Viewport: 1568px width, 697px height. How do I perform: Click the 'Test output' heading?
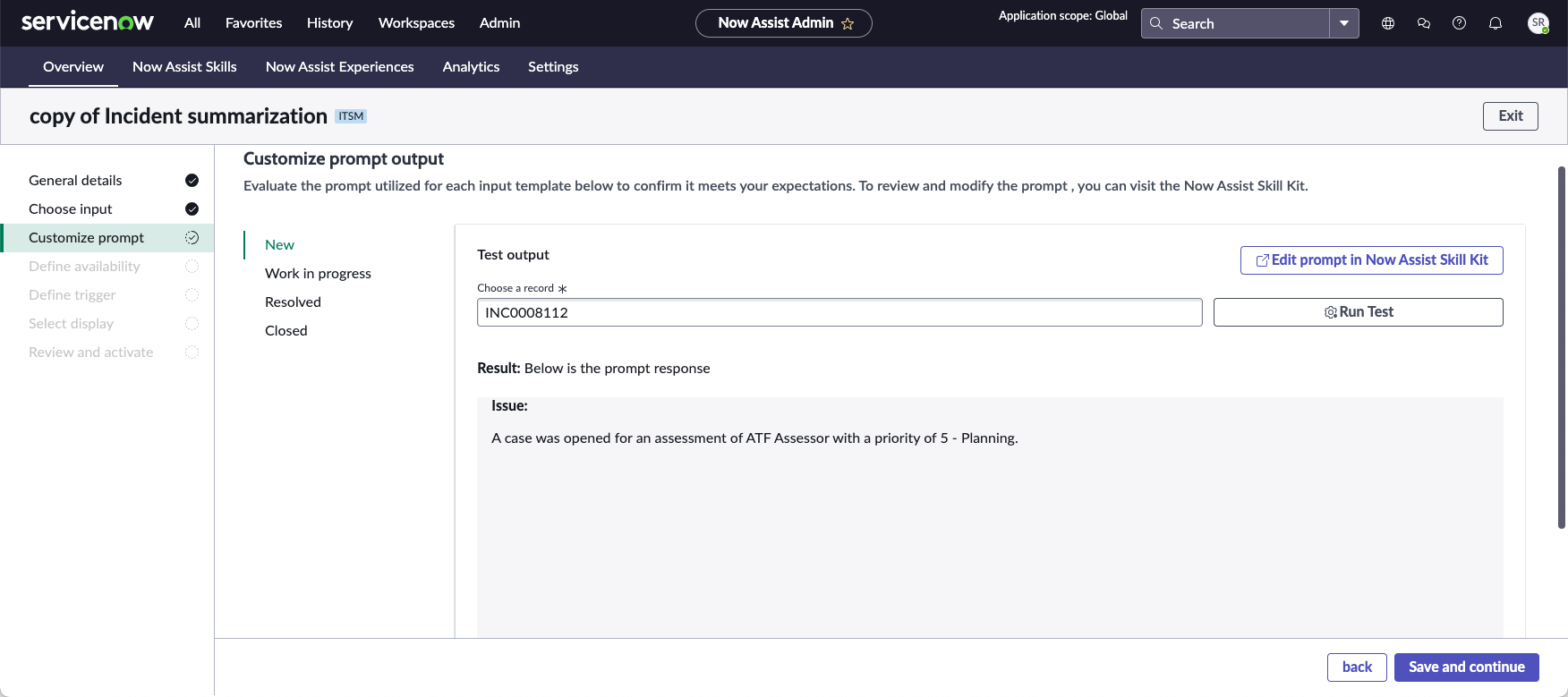(514, 255)
